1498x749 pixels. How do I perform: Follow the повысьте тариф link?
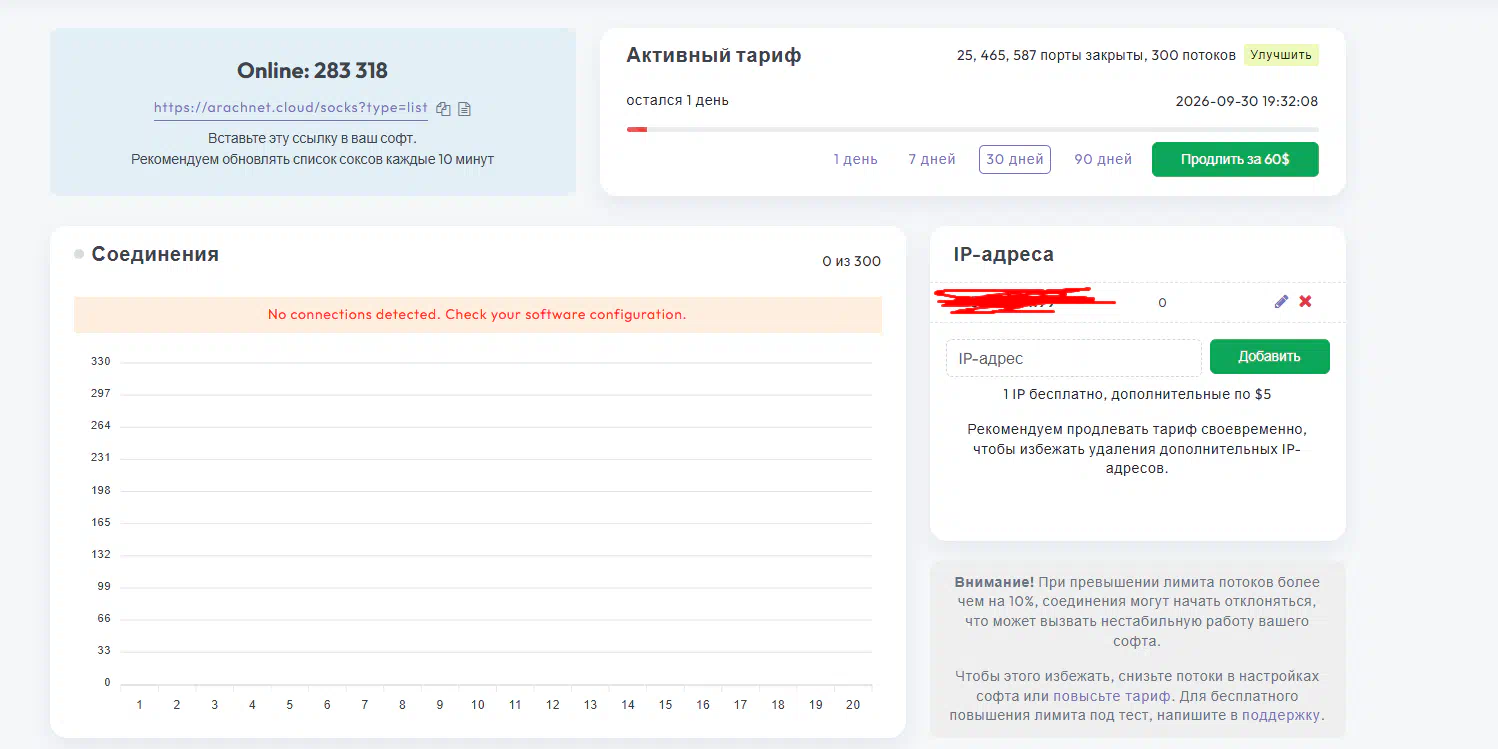[1111, 696]
